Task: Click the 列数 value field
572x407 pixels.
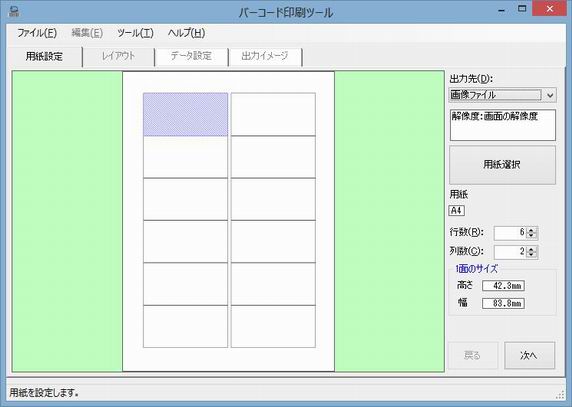Action: [510, 252]
